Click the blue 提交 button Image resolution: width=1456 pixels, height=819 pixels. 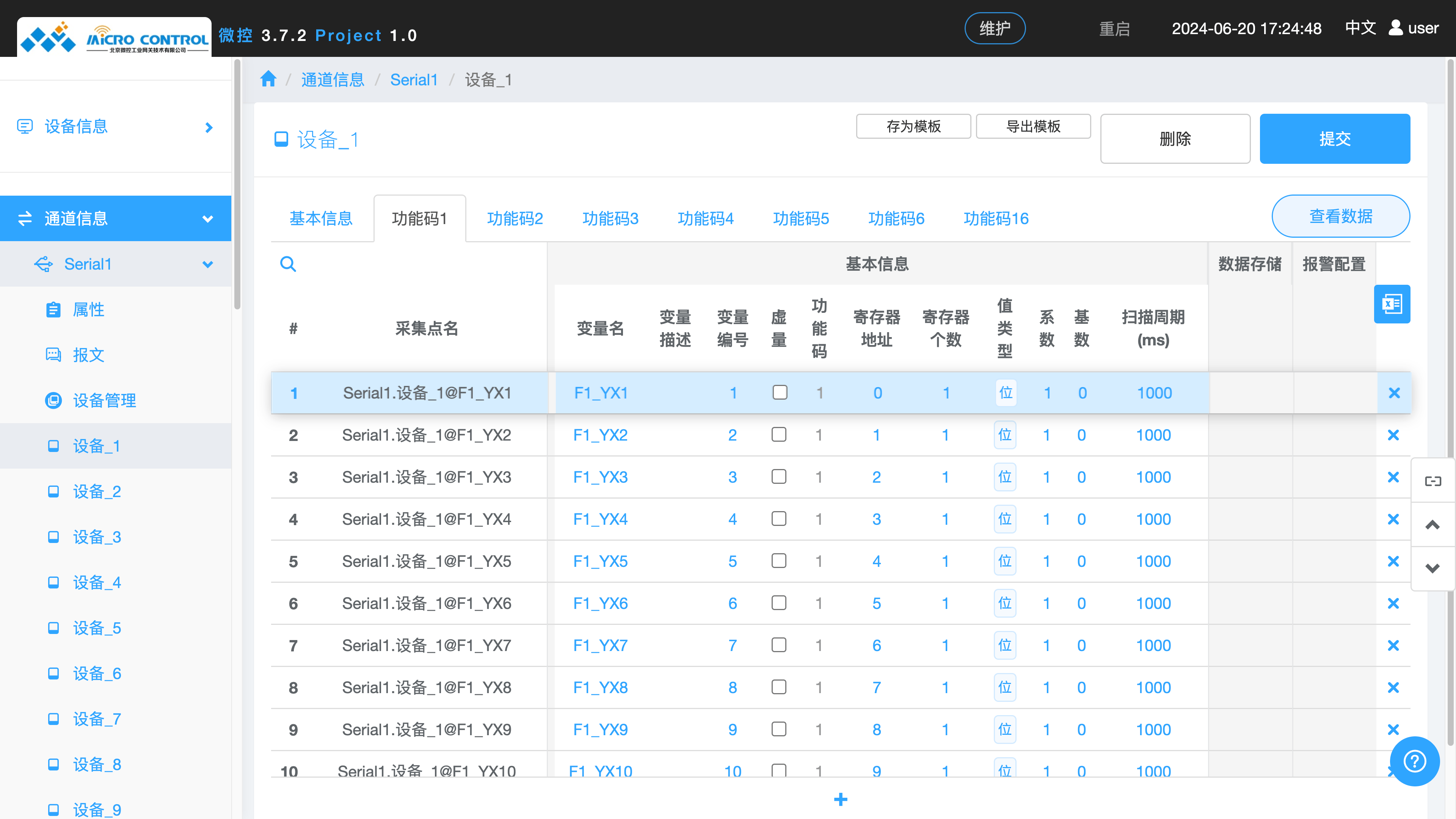1334,138
